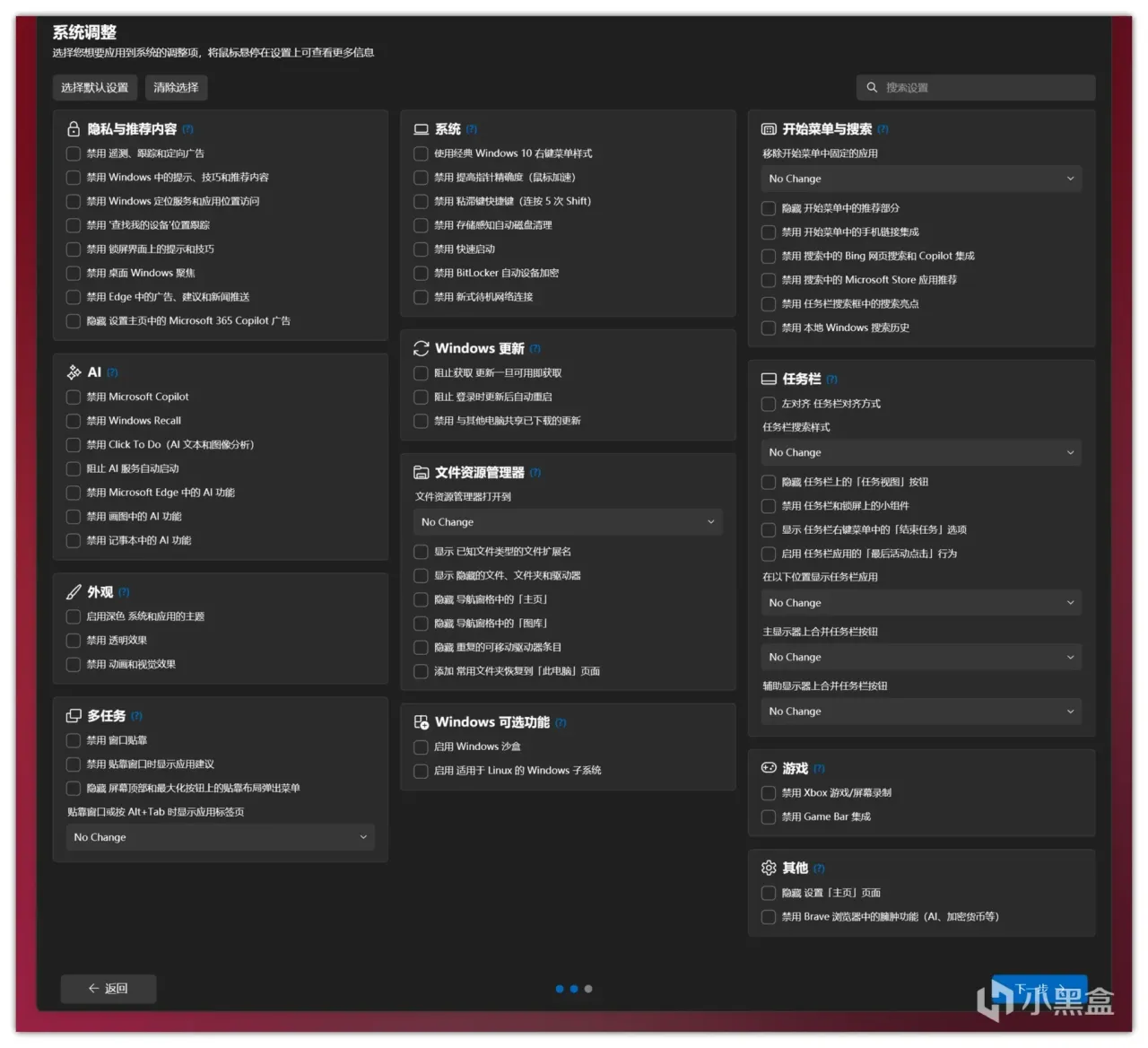Click the gear icon of 其他 section
Viewport: 1148px width, 1048px height.
coord(769,868)
